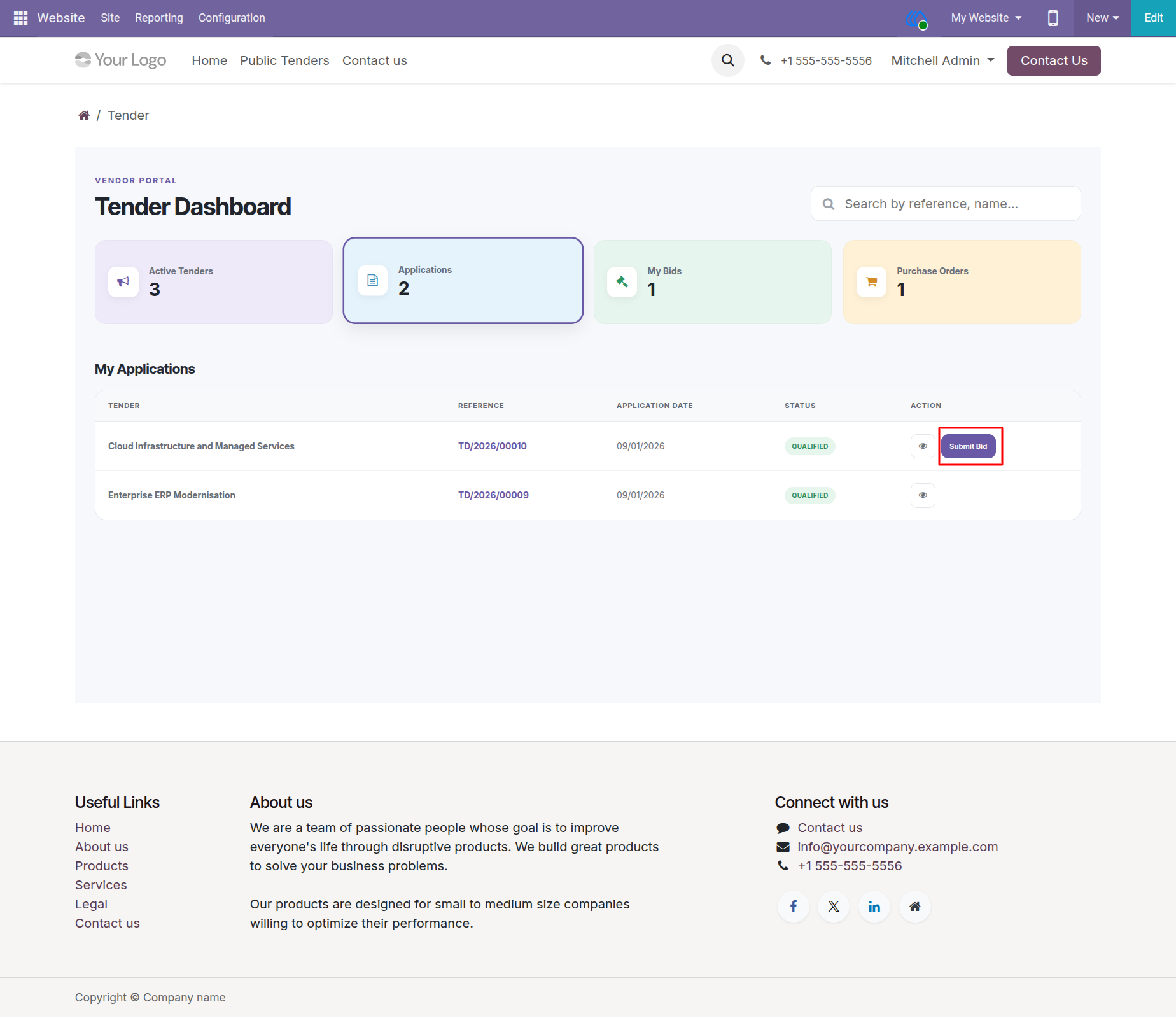Click the header search magnifier button
The image size is (1176, 1018).
tap(728, 60)
